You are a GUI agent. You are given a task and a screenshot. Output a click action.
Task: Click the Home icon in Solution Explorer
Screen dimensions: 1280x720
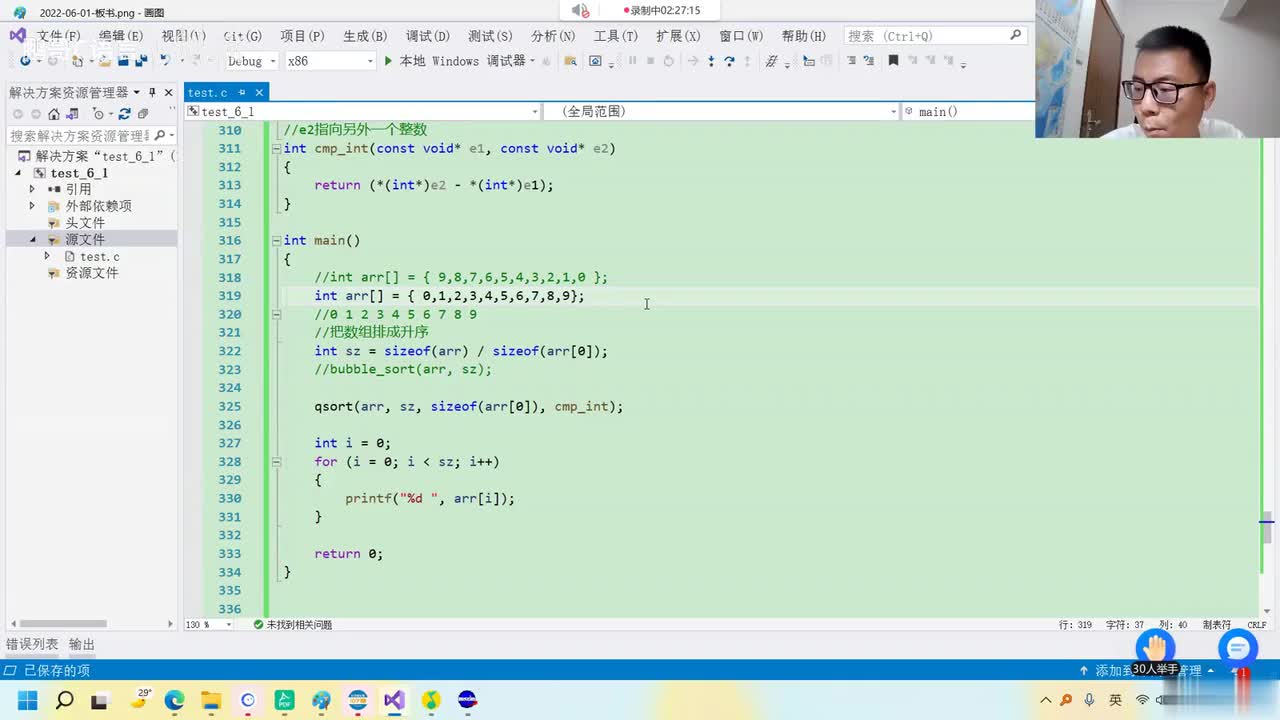click(54, 114)
